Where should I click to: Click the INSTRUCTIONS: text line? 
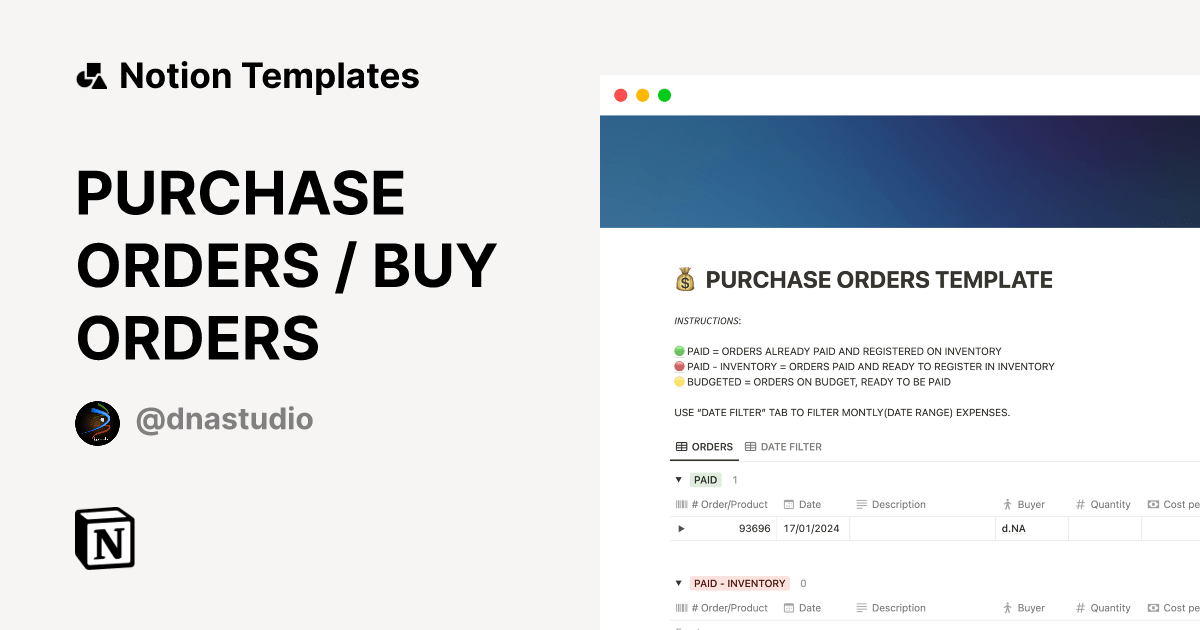coord(708,321)
